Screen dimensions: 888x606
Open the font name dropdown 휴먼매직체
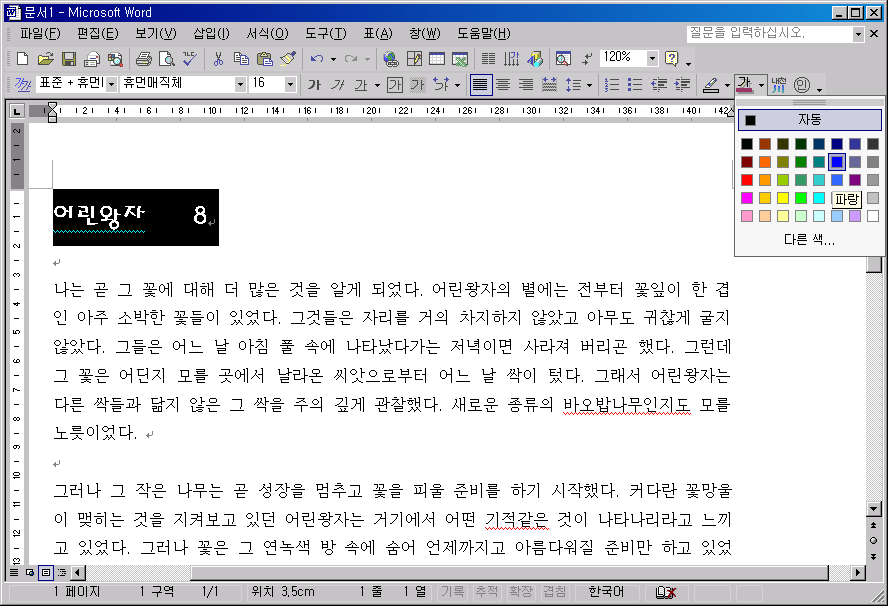pyautogui.click(x=240, y=85)
